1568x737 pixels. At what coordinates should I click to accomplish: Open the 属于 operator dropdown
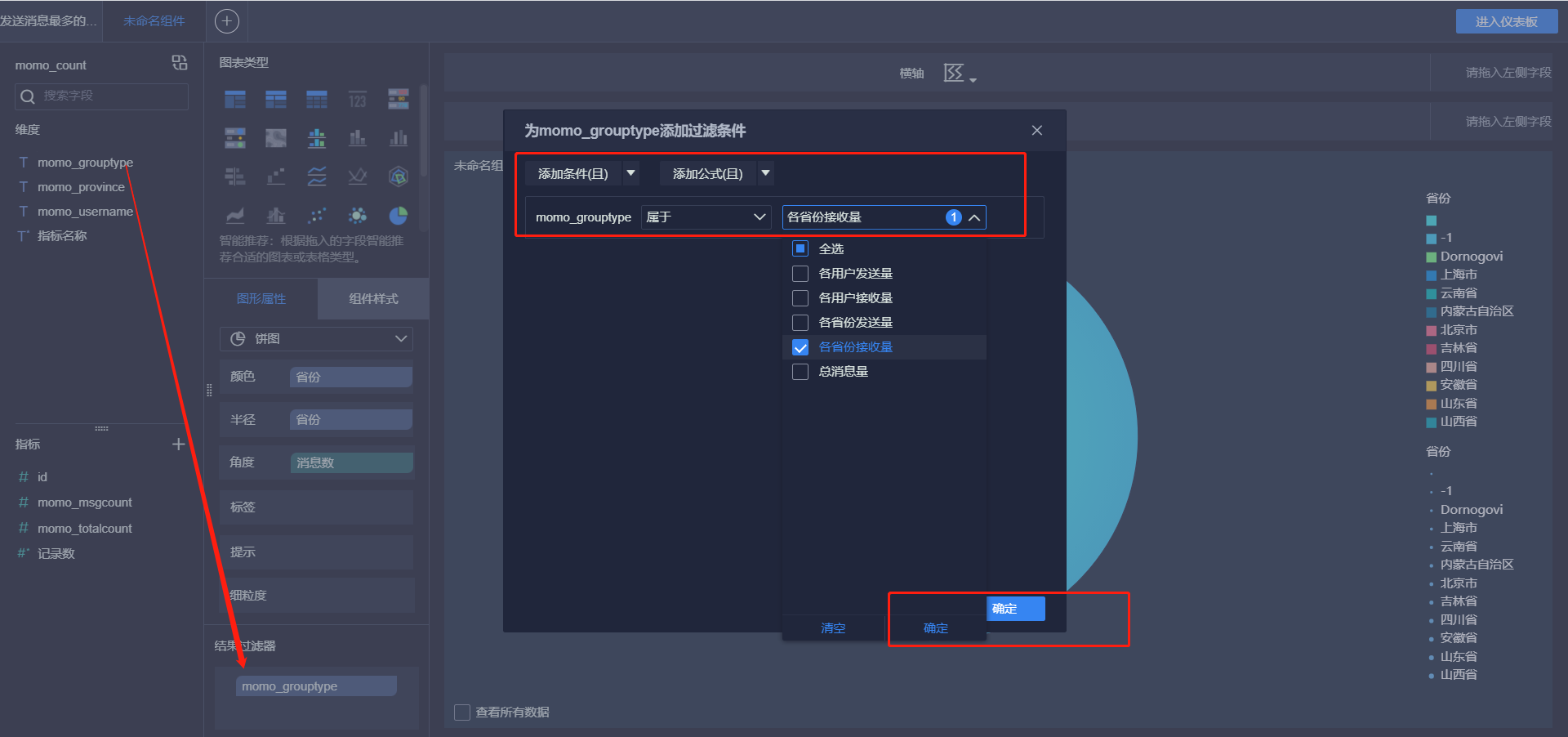pos(706,217)
